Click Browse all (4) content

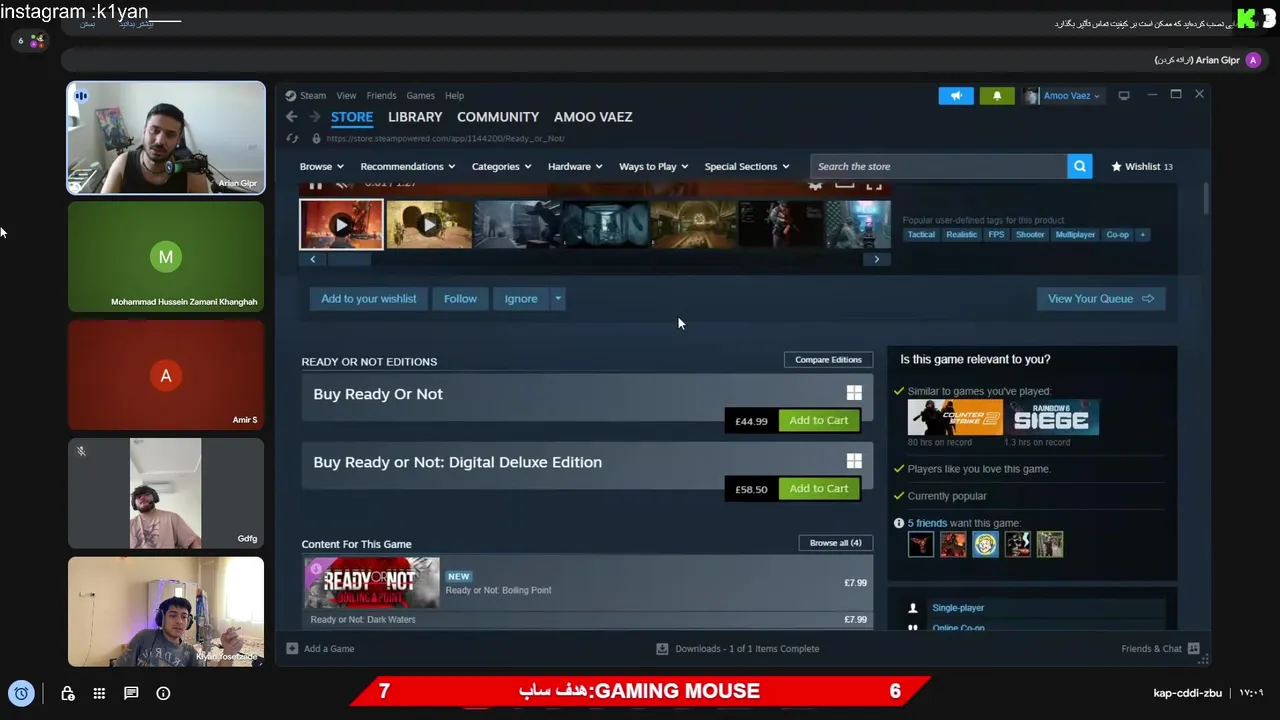coord(835,542)
